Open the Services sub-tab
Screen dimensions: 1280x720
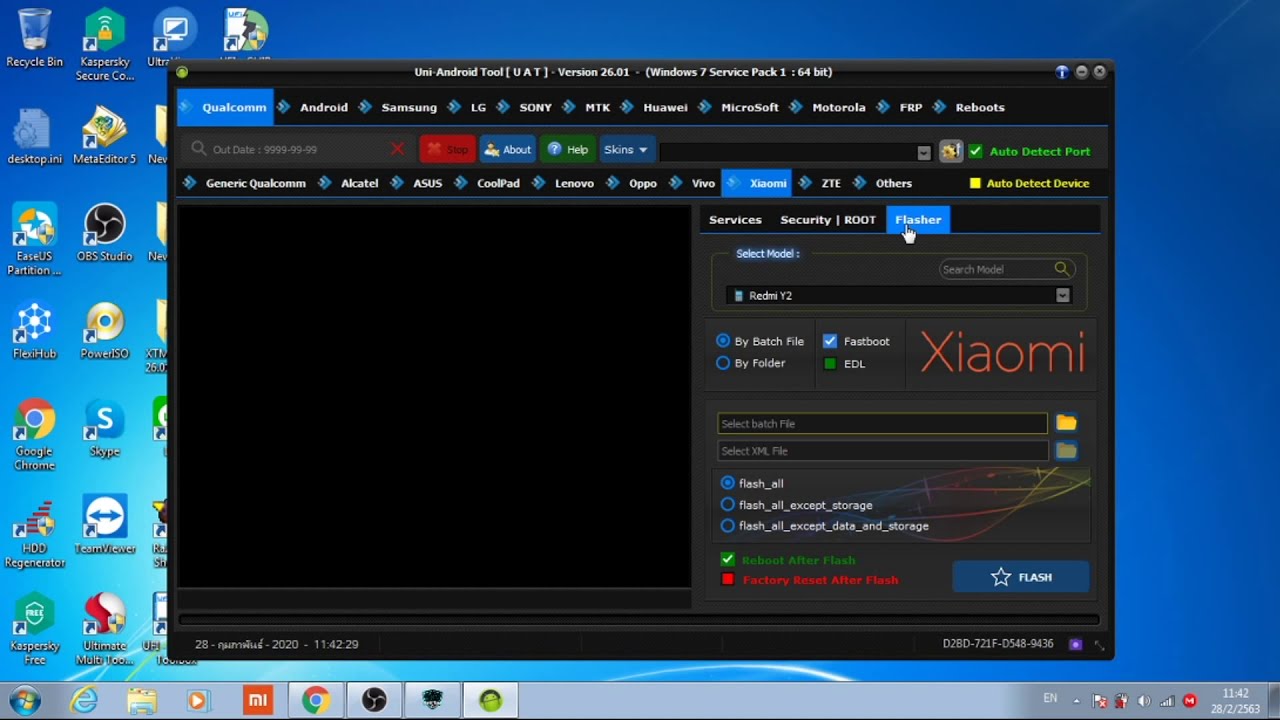(735, 220)
